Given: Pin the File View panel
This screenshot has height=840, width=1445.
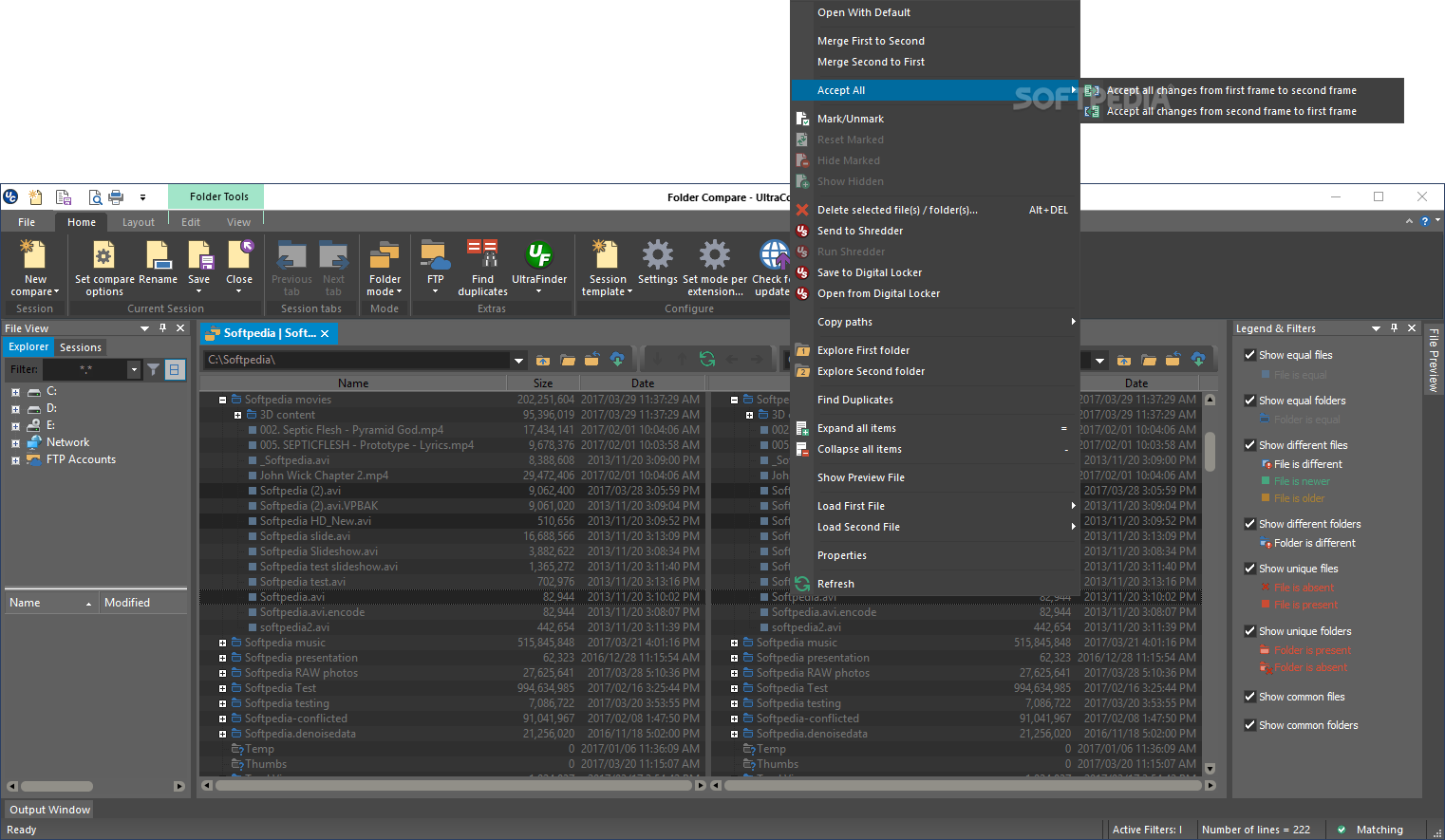Looking at the screenshot, I should tap(162, 327).
